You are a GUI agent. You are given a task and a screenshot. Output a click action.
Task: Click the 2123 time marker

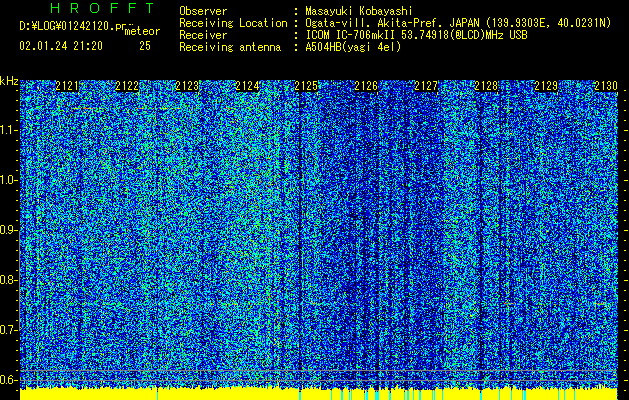[187, 86]
